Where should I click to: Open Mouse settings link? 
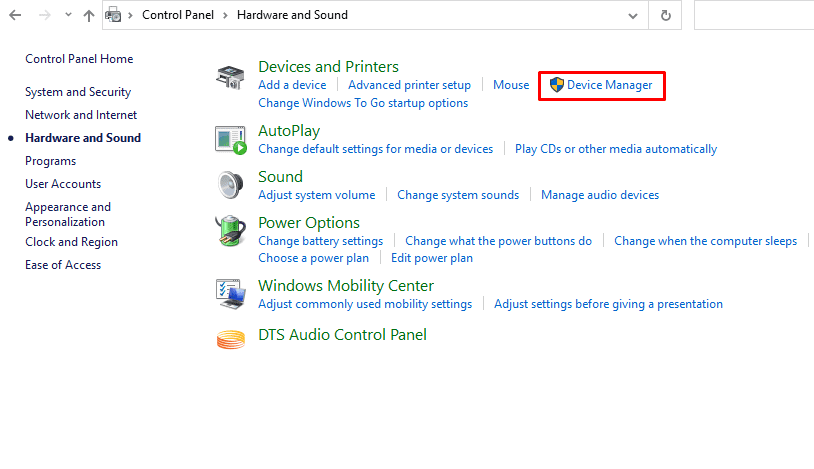(x=511, y=85)
